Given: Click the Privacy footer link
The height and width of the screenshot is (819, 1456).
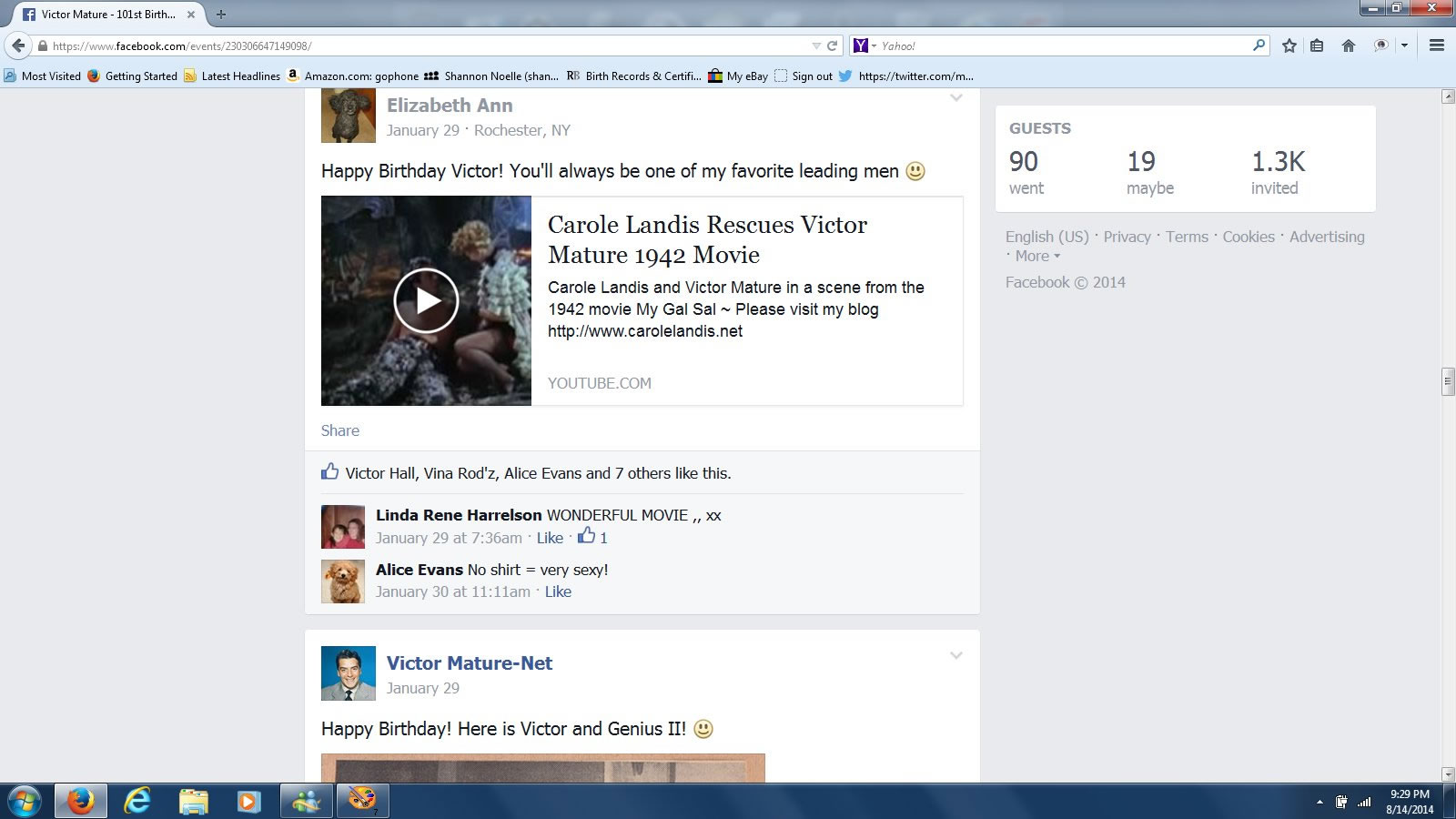Looking at the screenshot, I should [x=1127, y=237].
